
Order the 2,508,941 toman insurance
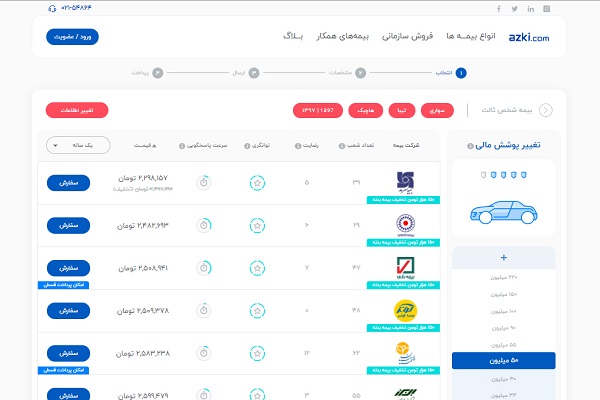pos(68,268)
